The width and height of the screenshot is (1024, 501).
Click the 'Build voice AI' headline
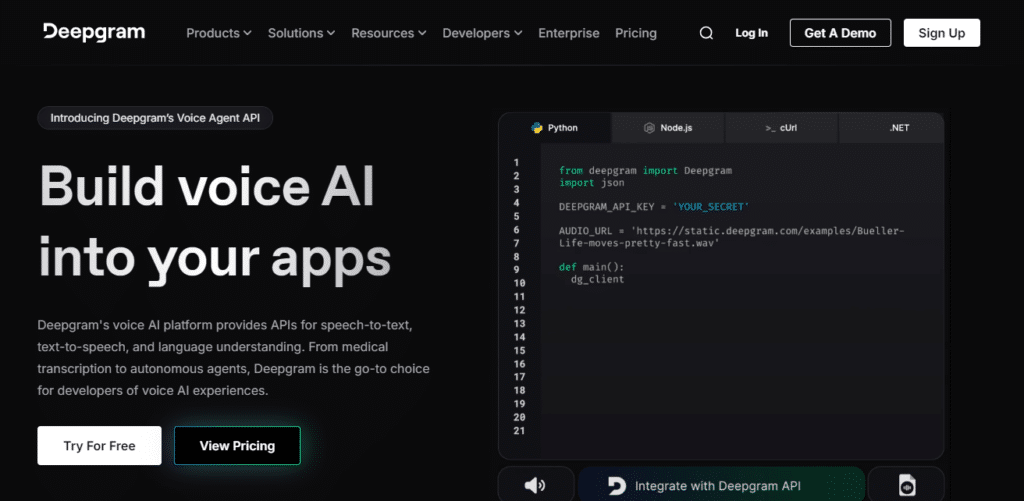coord(207,185)
